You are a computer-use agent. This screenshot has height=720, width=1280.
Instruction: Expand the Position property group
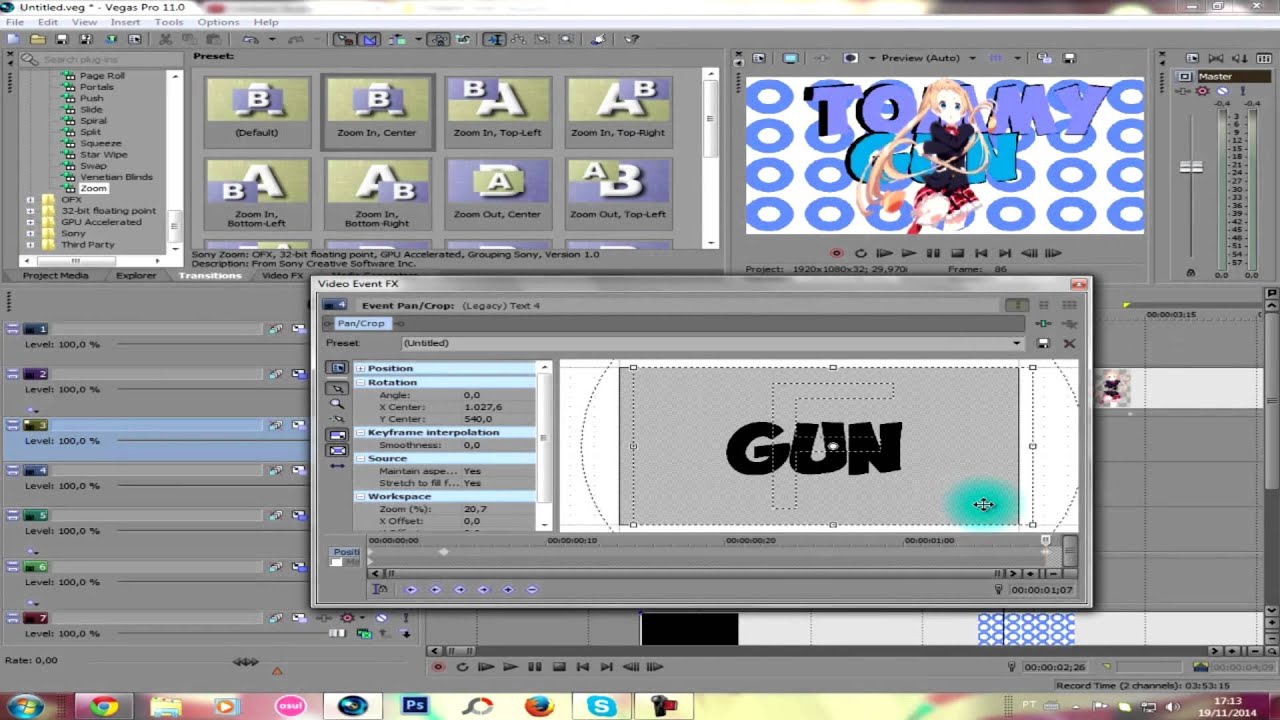[x=360, y=368]
